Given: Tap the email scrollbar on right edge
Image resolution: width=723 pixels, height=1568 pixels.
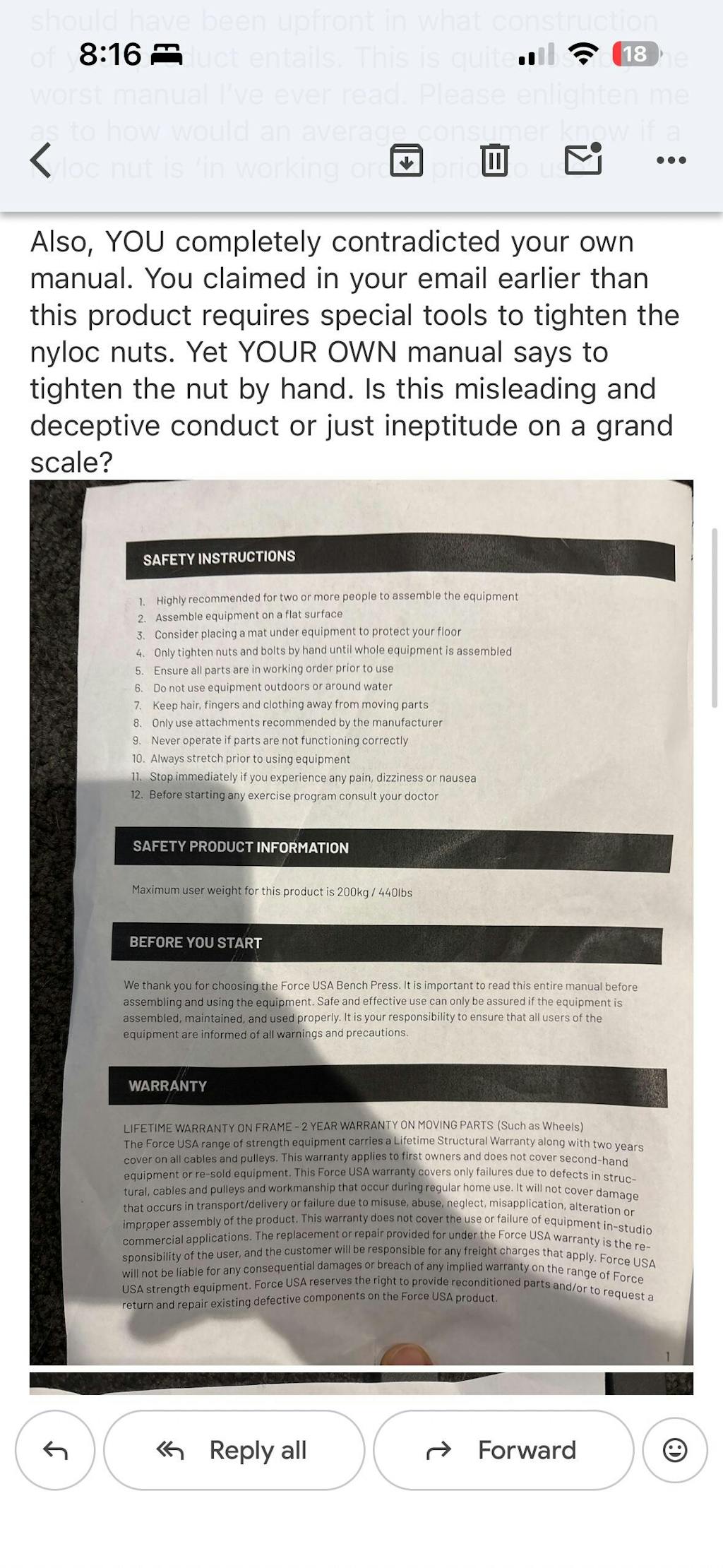Looking at the screenshot, I should (x=715, y=617).
